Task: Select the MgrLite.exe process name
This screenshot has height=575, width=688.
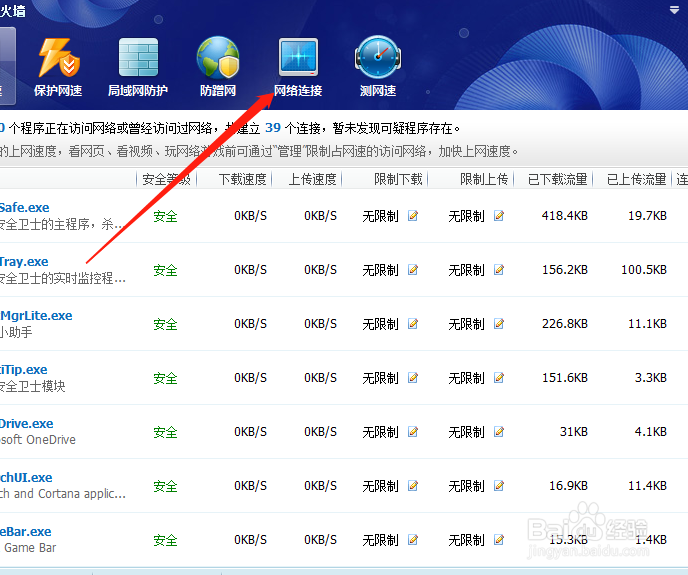Action: (36, 316)
